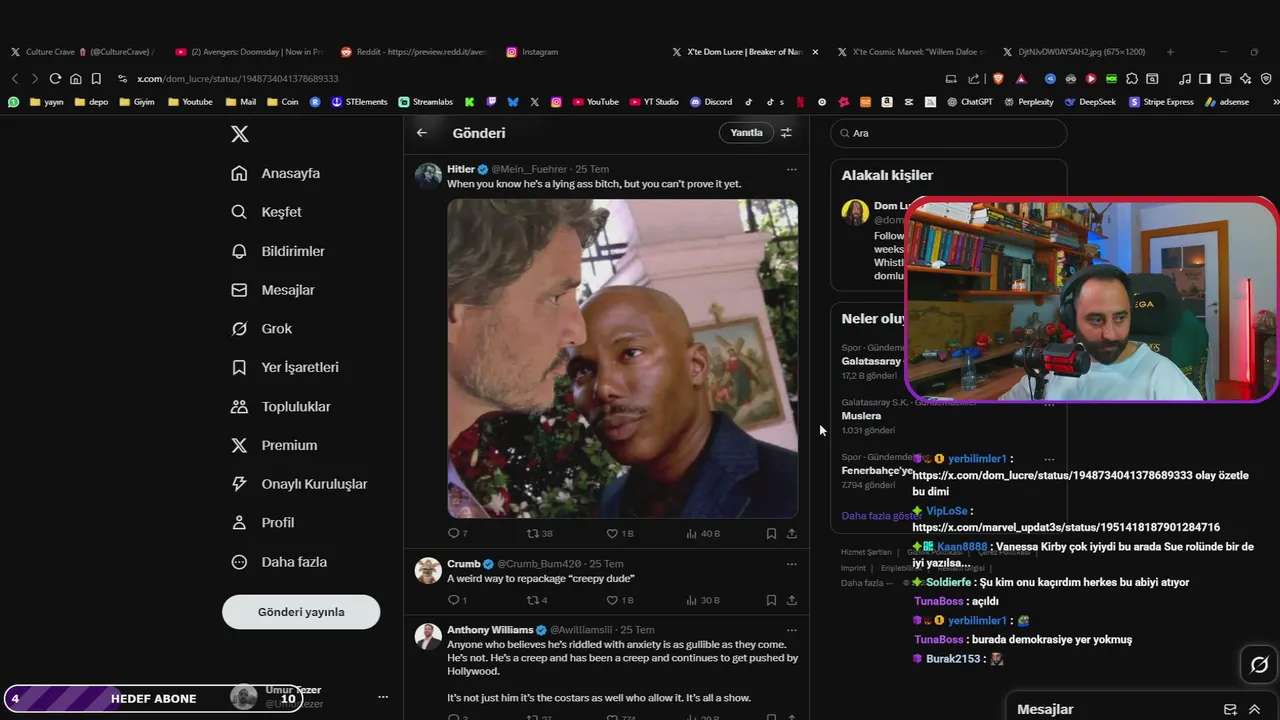The image size is (1280, 720).
Task: Open the yayın bookmarks folder
Action: 46,102
